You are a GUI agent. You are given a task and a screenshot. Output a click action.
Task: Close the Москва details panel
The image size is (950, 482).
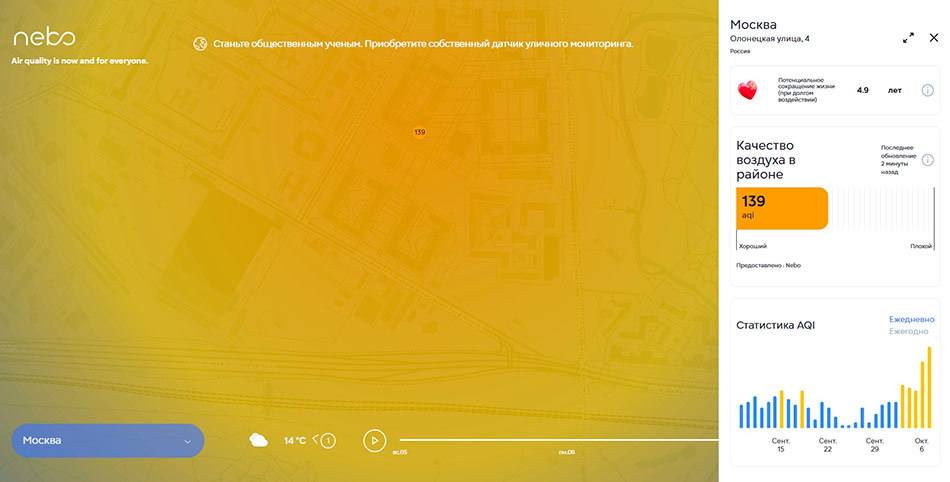tap(933, 38)
